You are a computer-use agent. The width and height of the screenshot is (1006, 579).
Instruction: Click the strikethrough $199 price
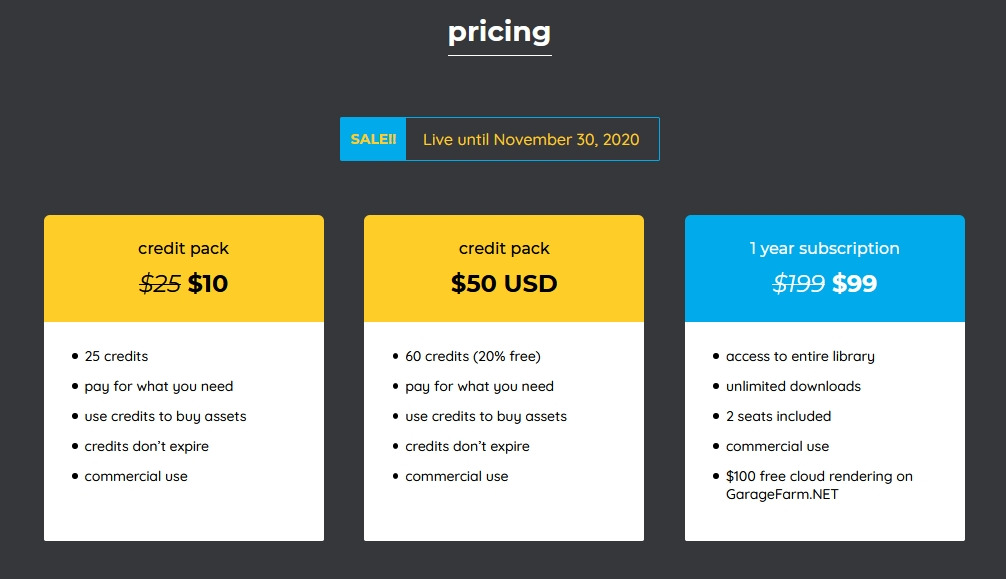(799, 283)
